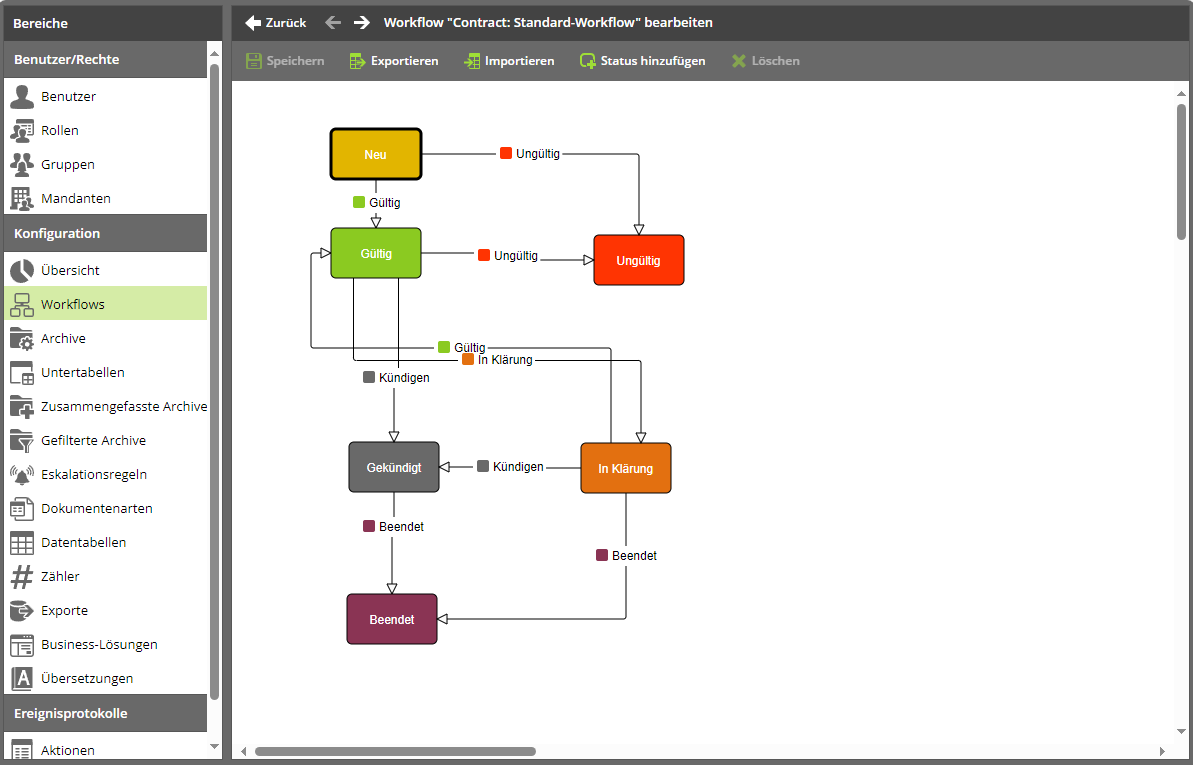
Task: Open the Archive menu entry
Action: click(105, 338)
